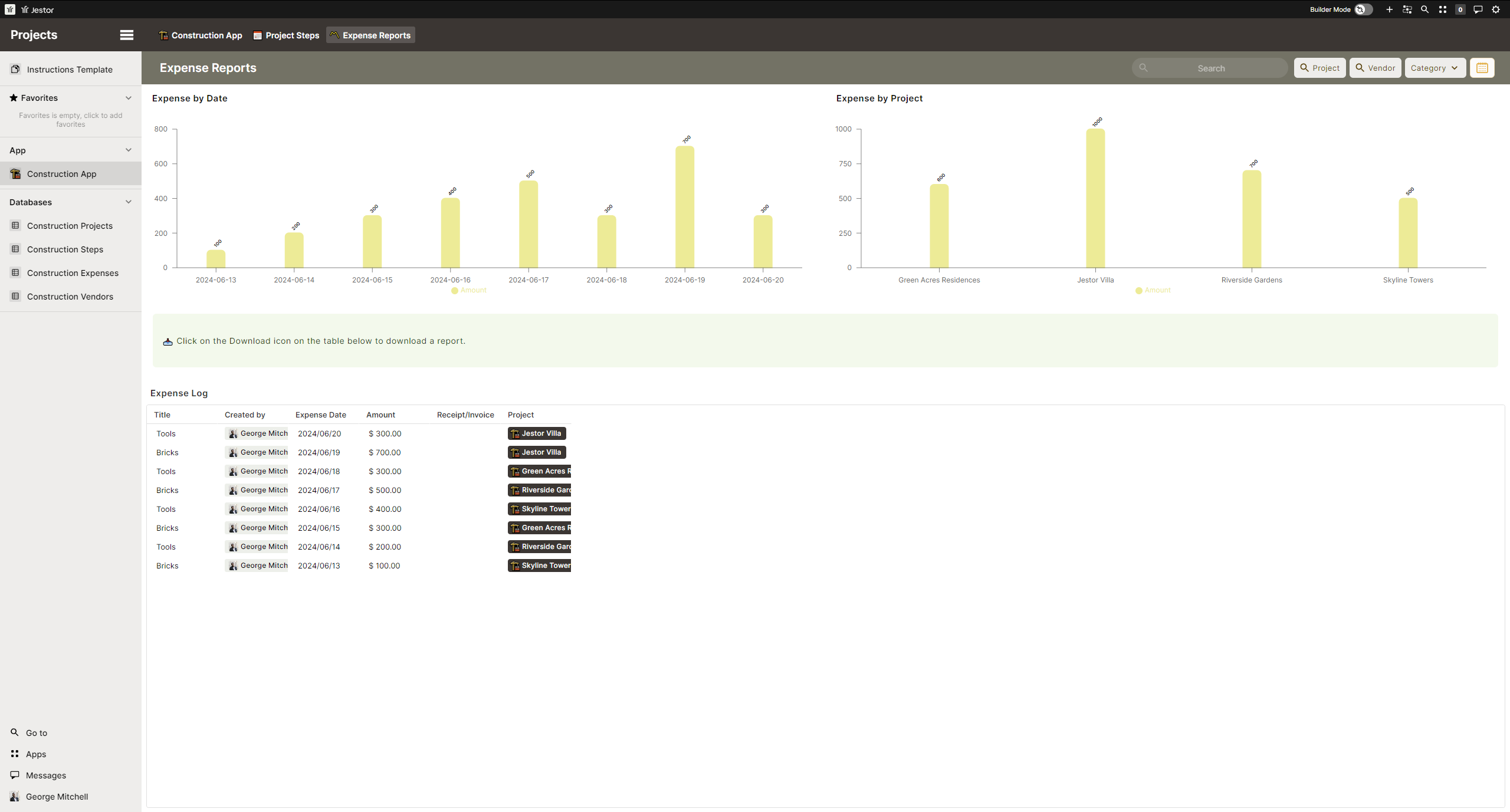This screenshot has width=1510, height=812.
Task: Click the Search input field
Action: click(x=1210, y=68)
